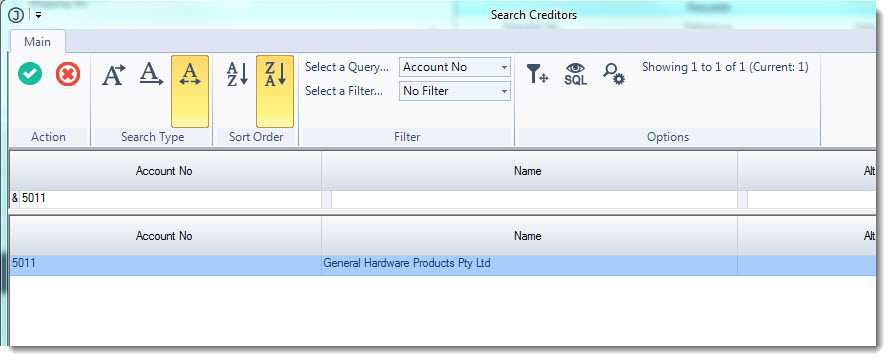Open the Select a Query dropdown
This screenshot has width=891, height=361.
point(455,67)
